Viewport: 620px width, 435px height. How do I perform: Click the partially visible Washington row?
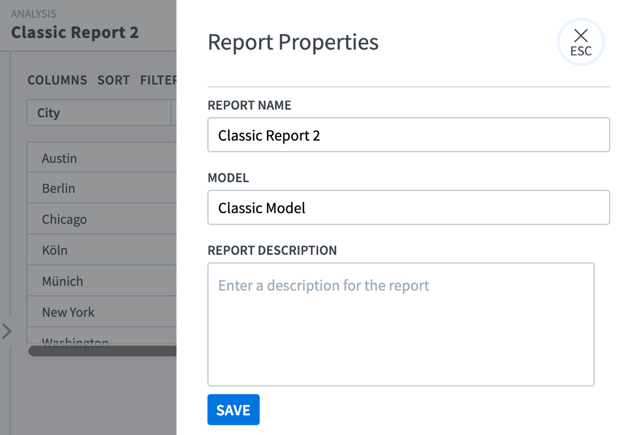coord(100,341)
